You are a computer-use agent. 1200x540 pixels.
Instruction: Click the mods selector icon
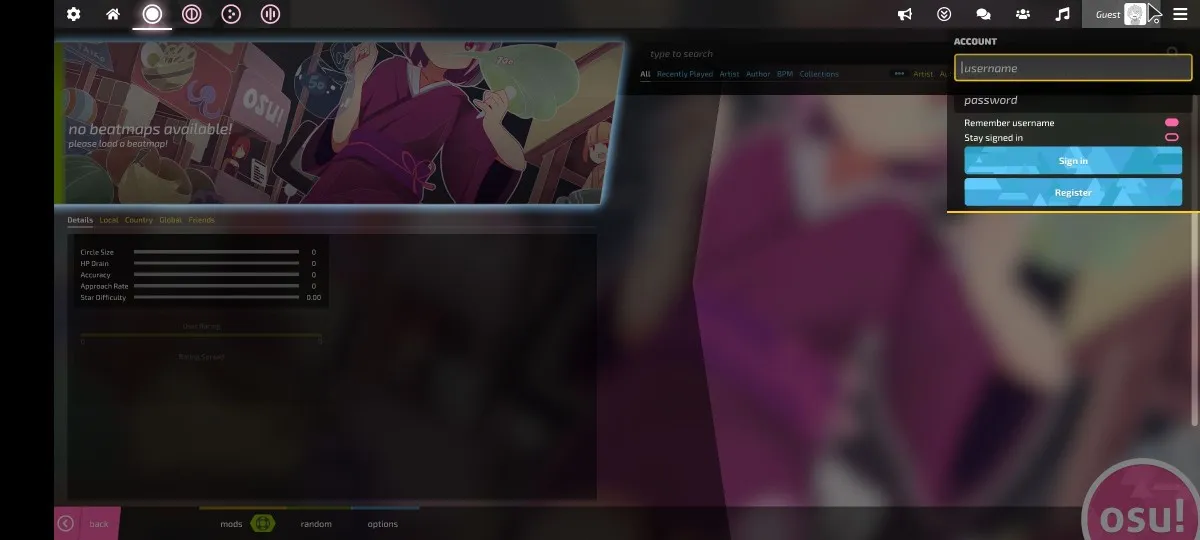pos(263,523)
